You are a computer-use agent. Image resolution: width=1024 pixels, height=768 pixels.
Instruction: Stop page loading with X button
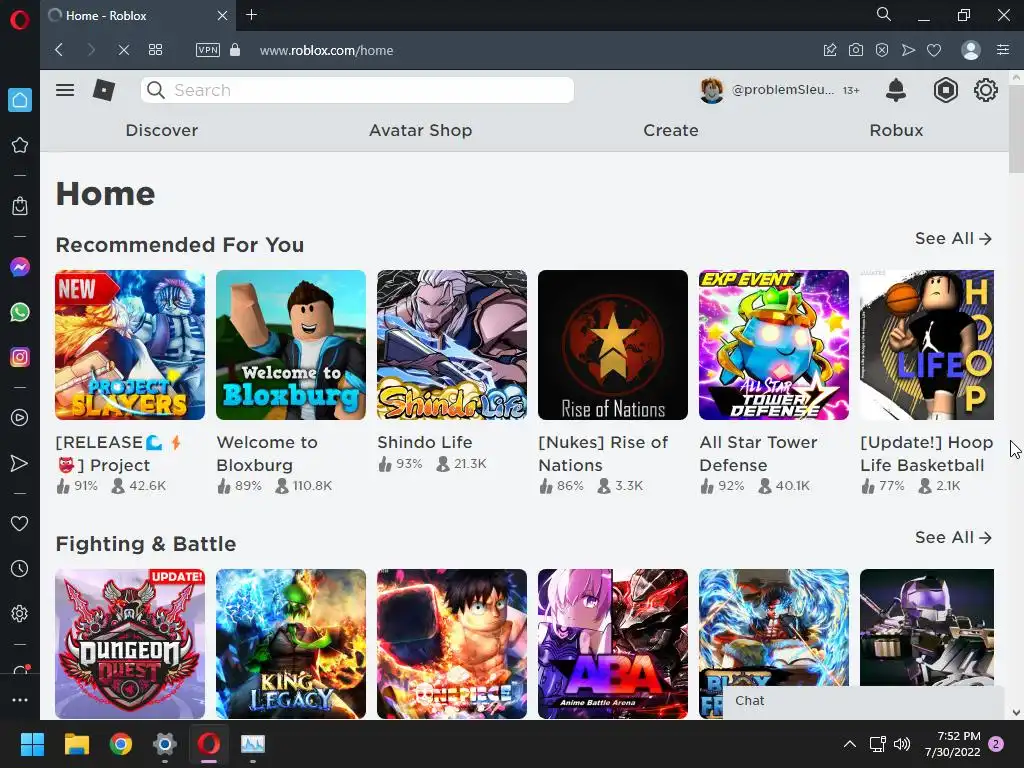123,50
